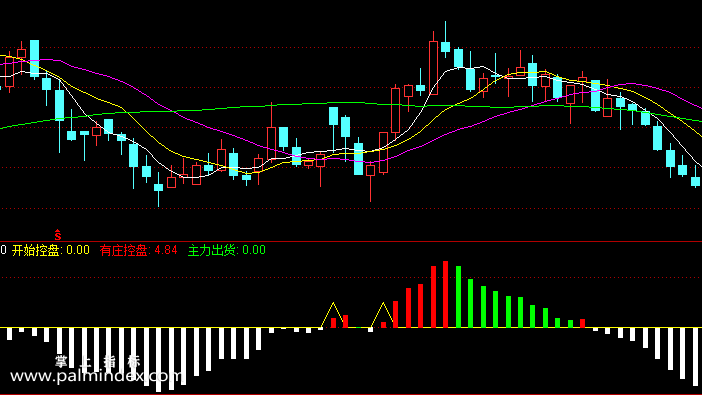Screen dimensions: 702x395
Task: Select the small white bar between yellow triangles
Action: click(x=370, y=330)
